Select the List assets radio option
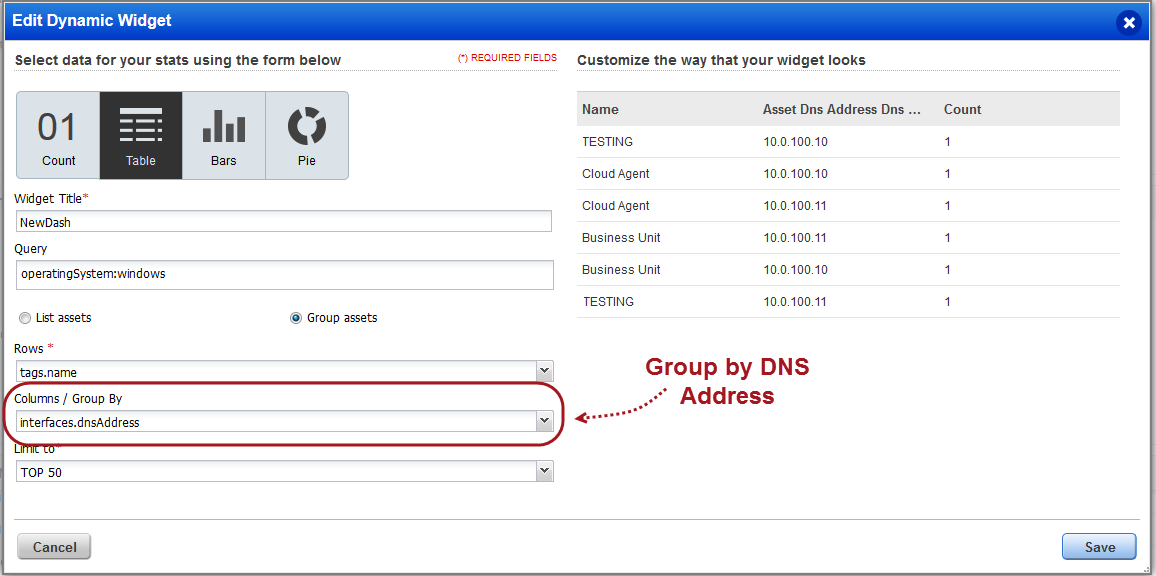 (25, 318)
